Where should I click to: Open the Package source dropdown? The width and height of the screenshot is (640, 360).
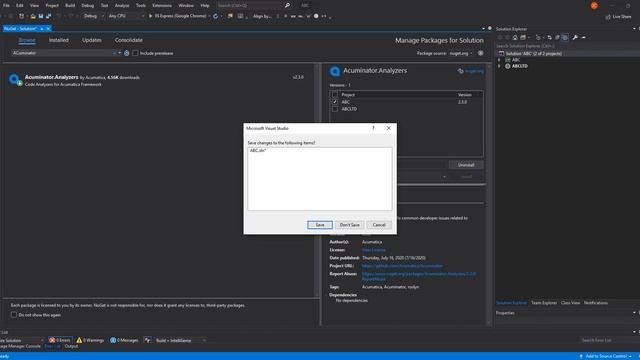pos(461,53)
